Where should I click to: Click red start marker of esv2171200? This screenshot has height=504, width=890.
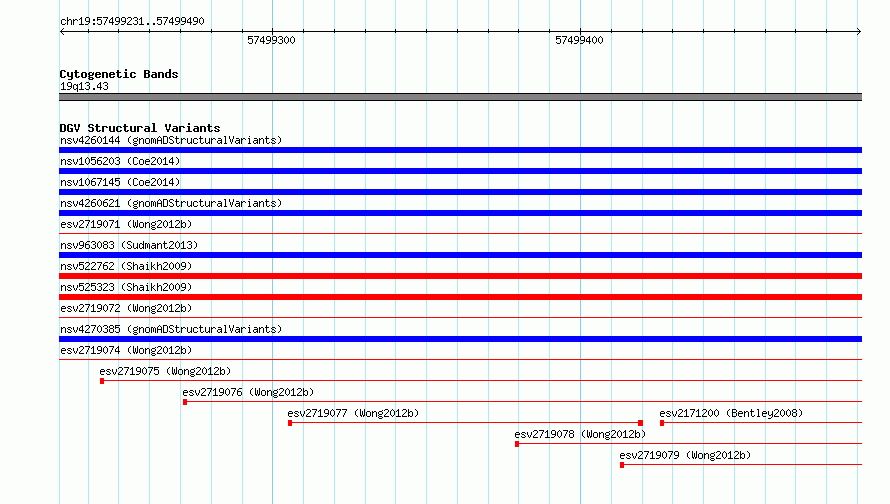coord(662,423)
